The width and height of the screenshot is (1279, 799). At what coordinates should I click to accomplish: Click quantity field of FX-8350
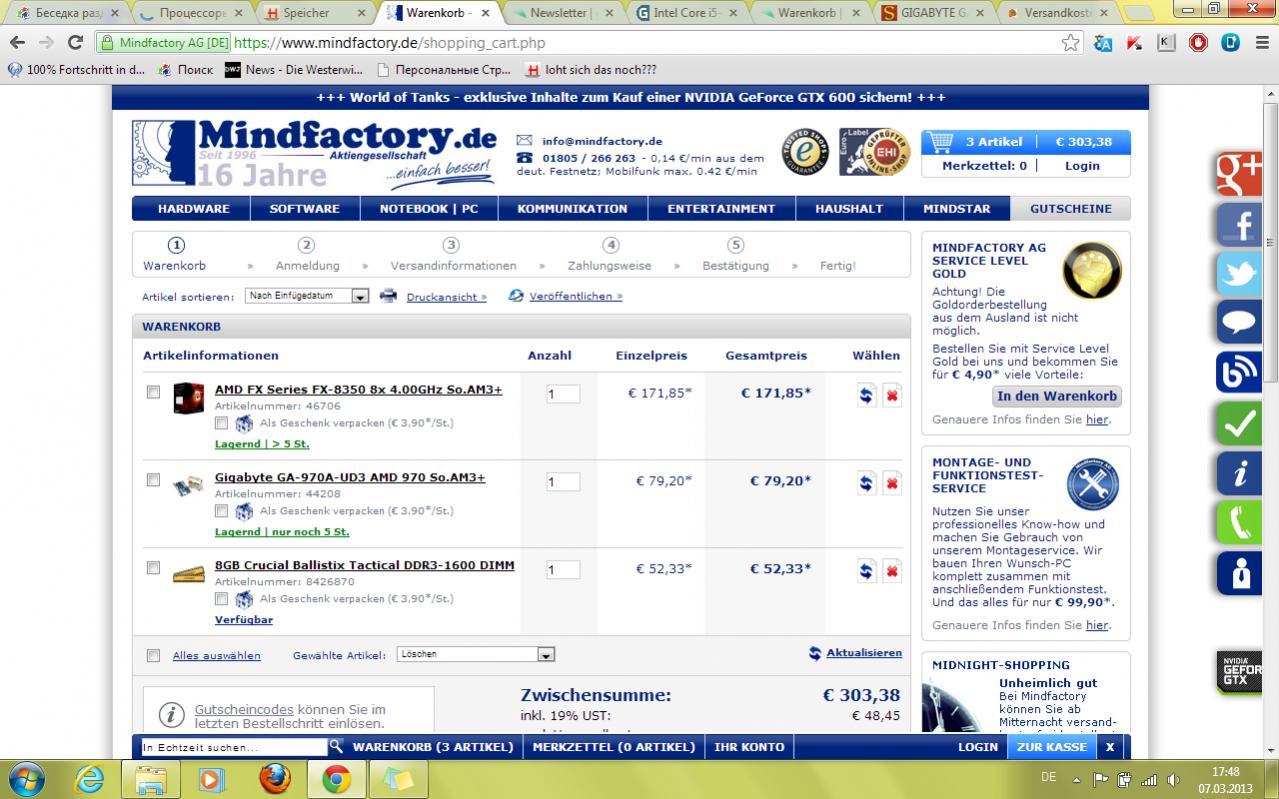(x=563, y=394)
